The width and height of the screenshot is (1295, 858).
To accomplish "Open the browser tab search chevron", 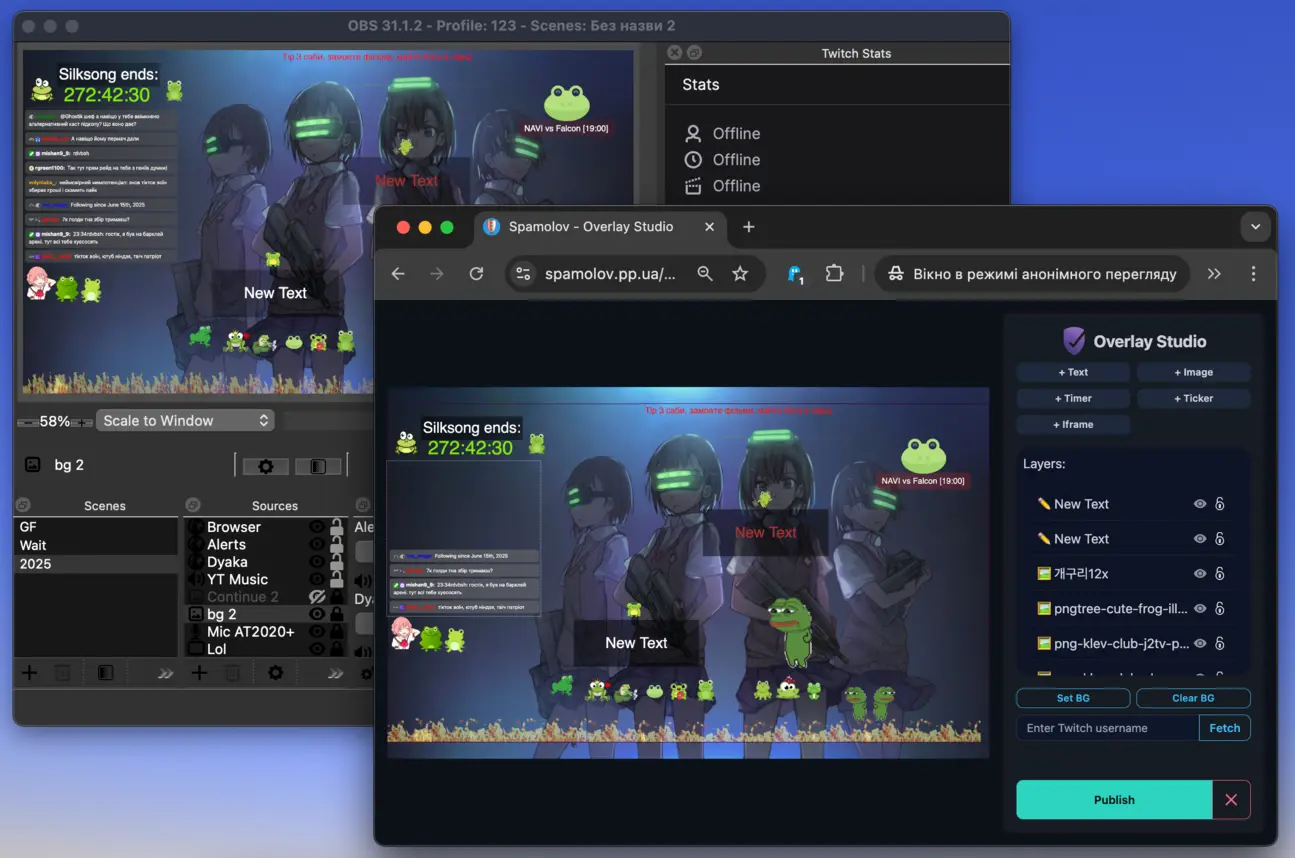I will (x=1256, y=227).
